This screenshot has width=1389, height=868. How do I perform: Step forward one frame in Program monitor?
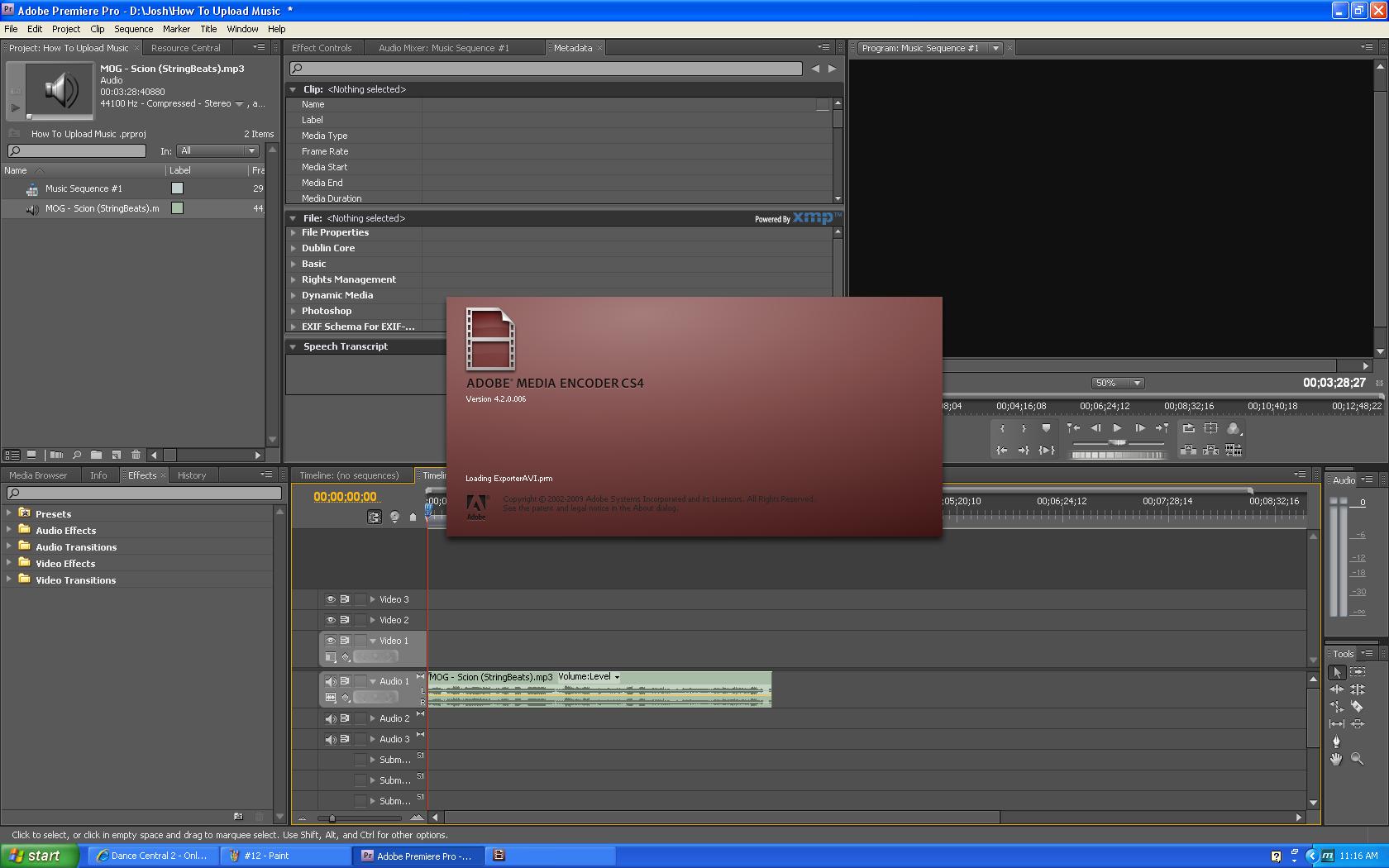(x=1140, y=428)
